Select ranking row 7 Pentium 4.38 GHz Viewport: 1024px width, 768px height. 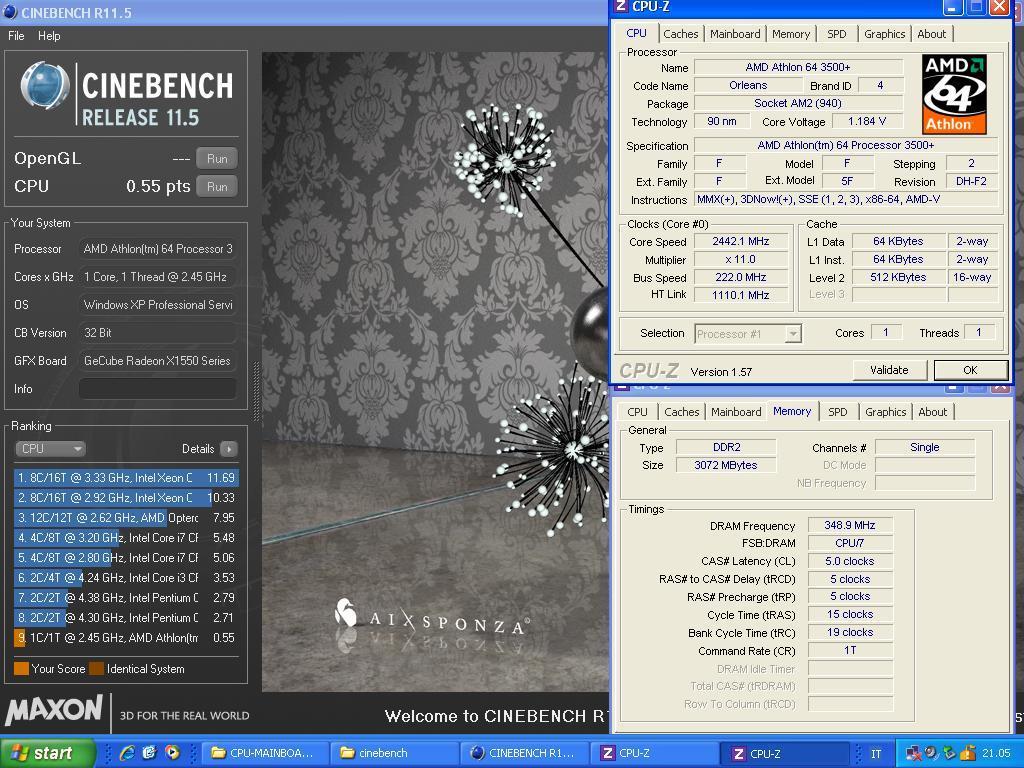click(x=125, y=598)
